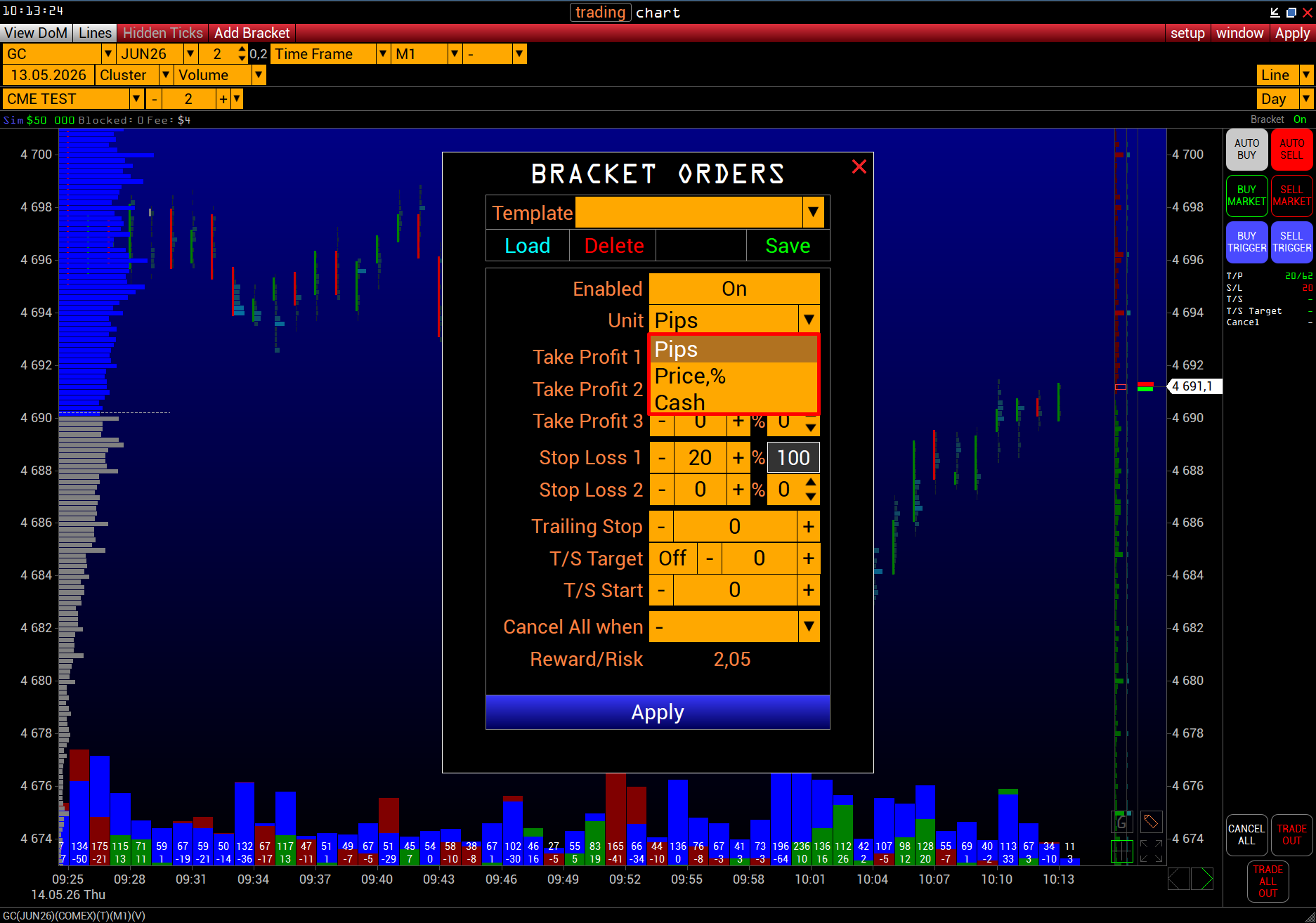
Task: Delete the bracket template
Action: click(x=613, y=246)
